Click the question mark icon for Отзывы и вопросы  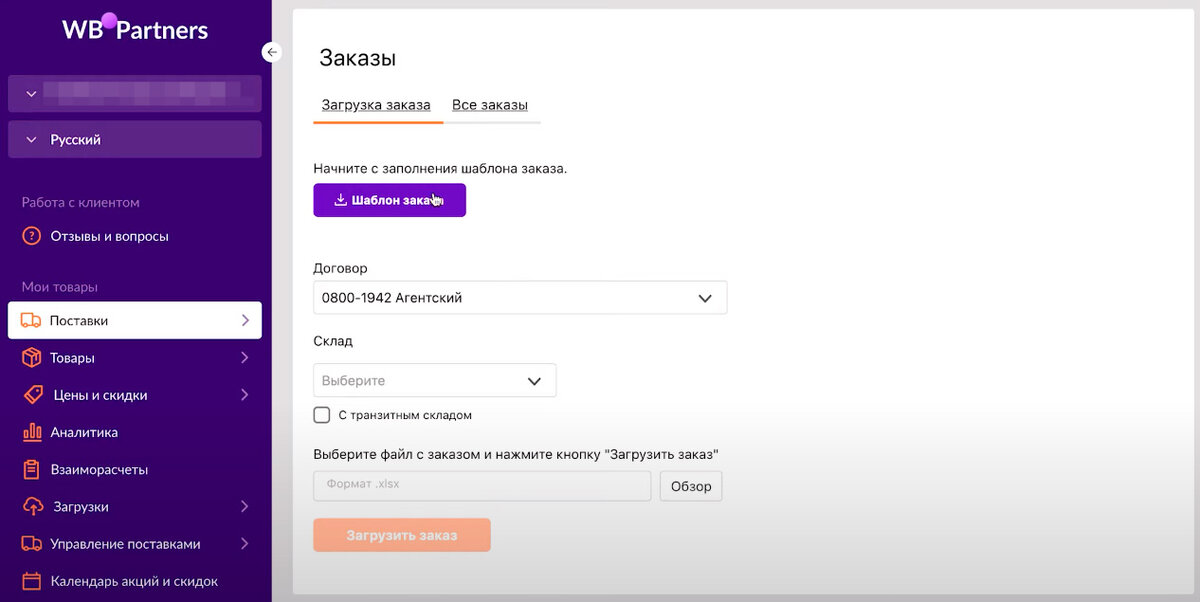click(31, 237)
